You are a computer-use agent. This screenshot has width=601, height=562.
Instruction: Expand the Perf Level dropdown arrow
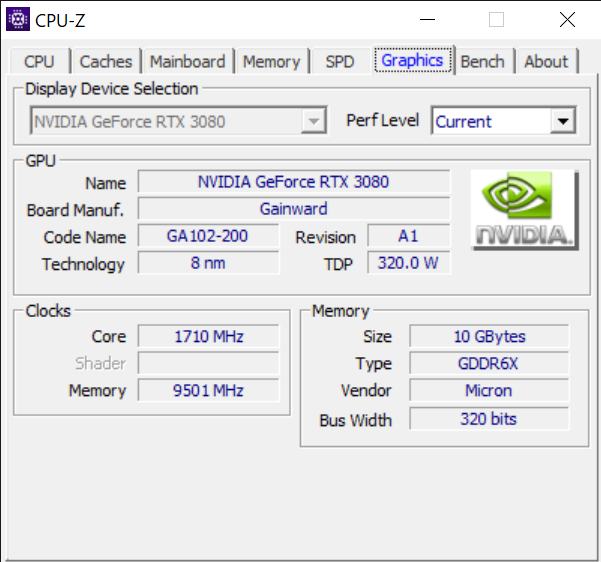pyautogui.click(x=563, y=121)
